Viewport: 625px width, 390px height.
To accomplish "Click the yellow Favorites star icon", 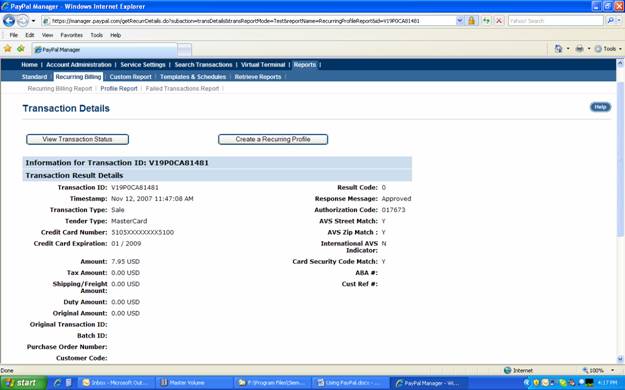I will point(8,49).
